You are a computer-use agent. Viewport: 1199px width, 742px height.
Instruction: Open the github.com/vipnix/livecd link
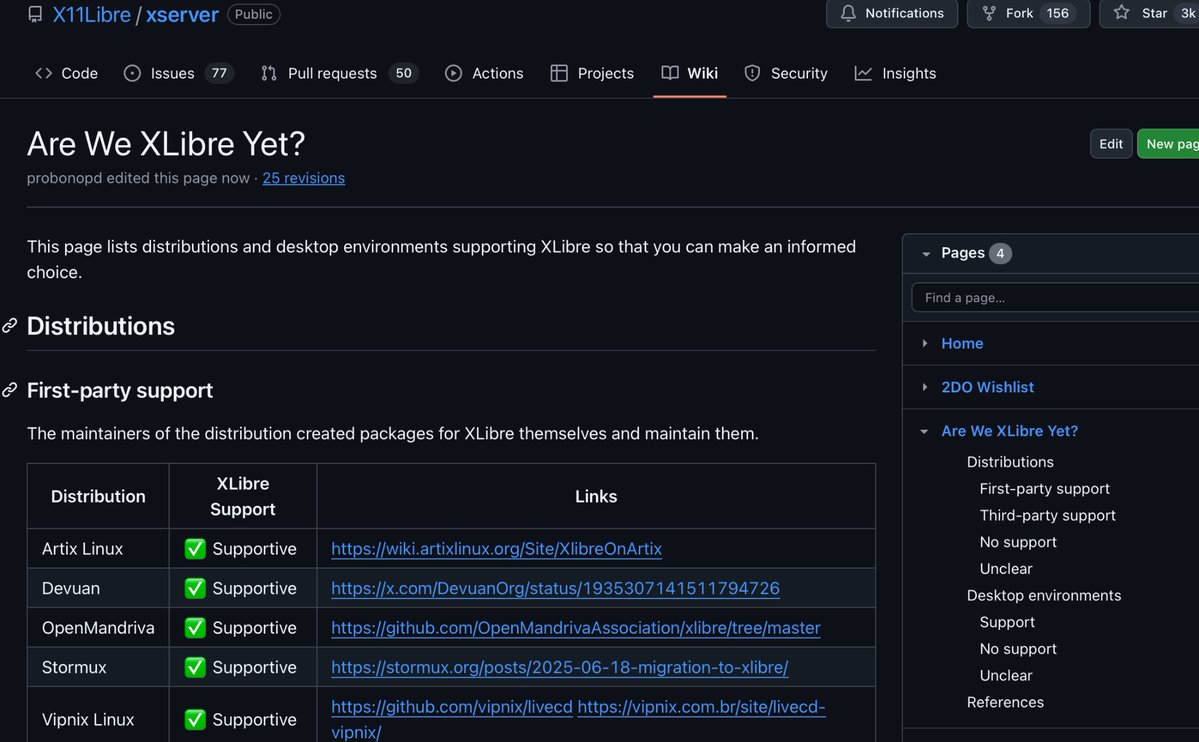[452, 707]
